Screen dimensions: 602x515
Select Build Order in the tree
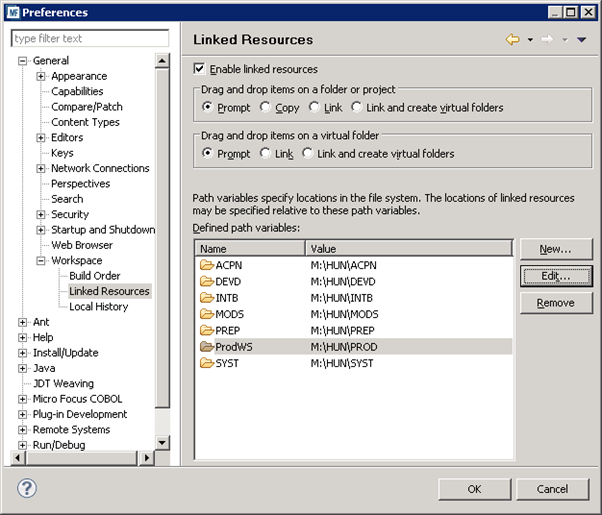[x=94, y=276]
